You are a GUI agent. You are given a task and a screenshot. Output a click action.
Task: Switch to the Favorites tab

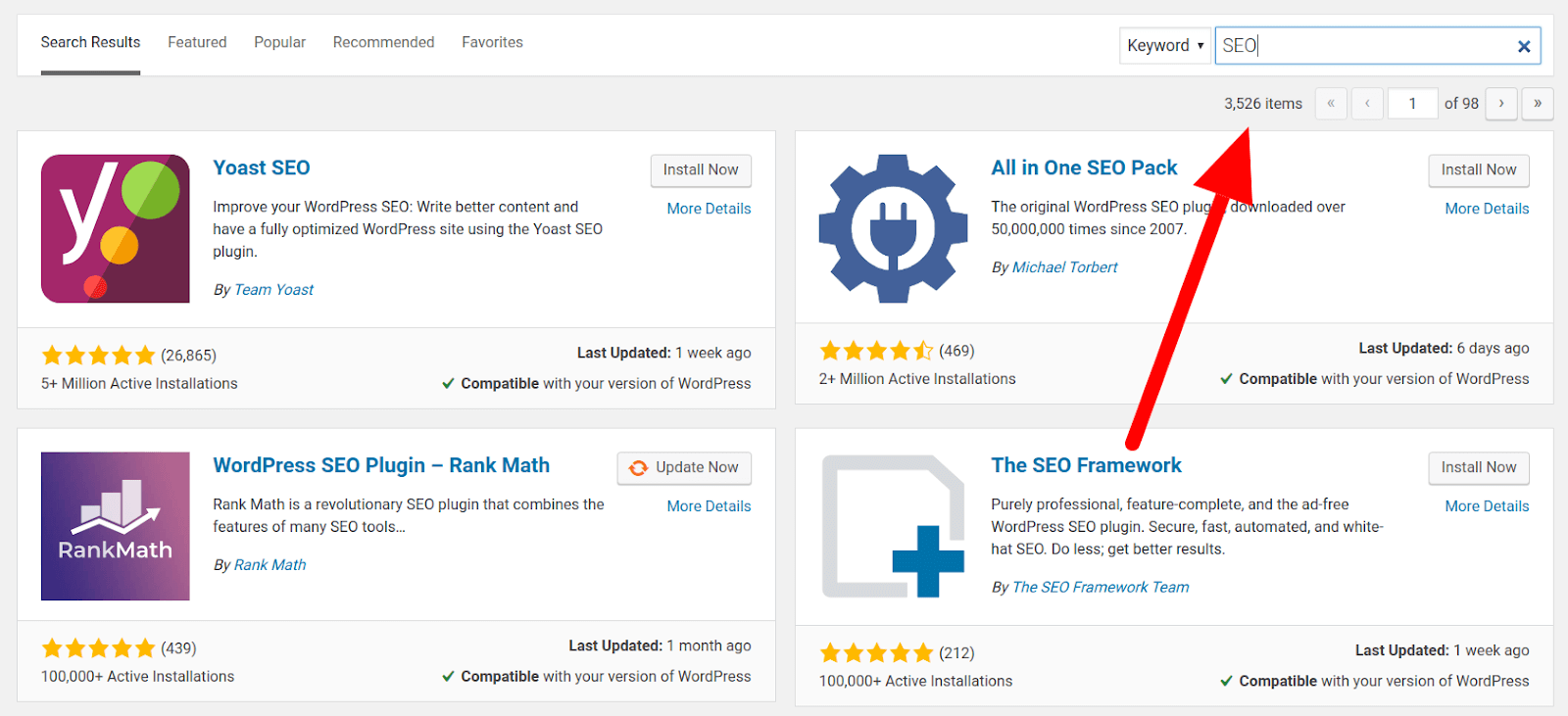point(492,42)
